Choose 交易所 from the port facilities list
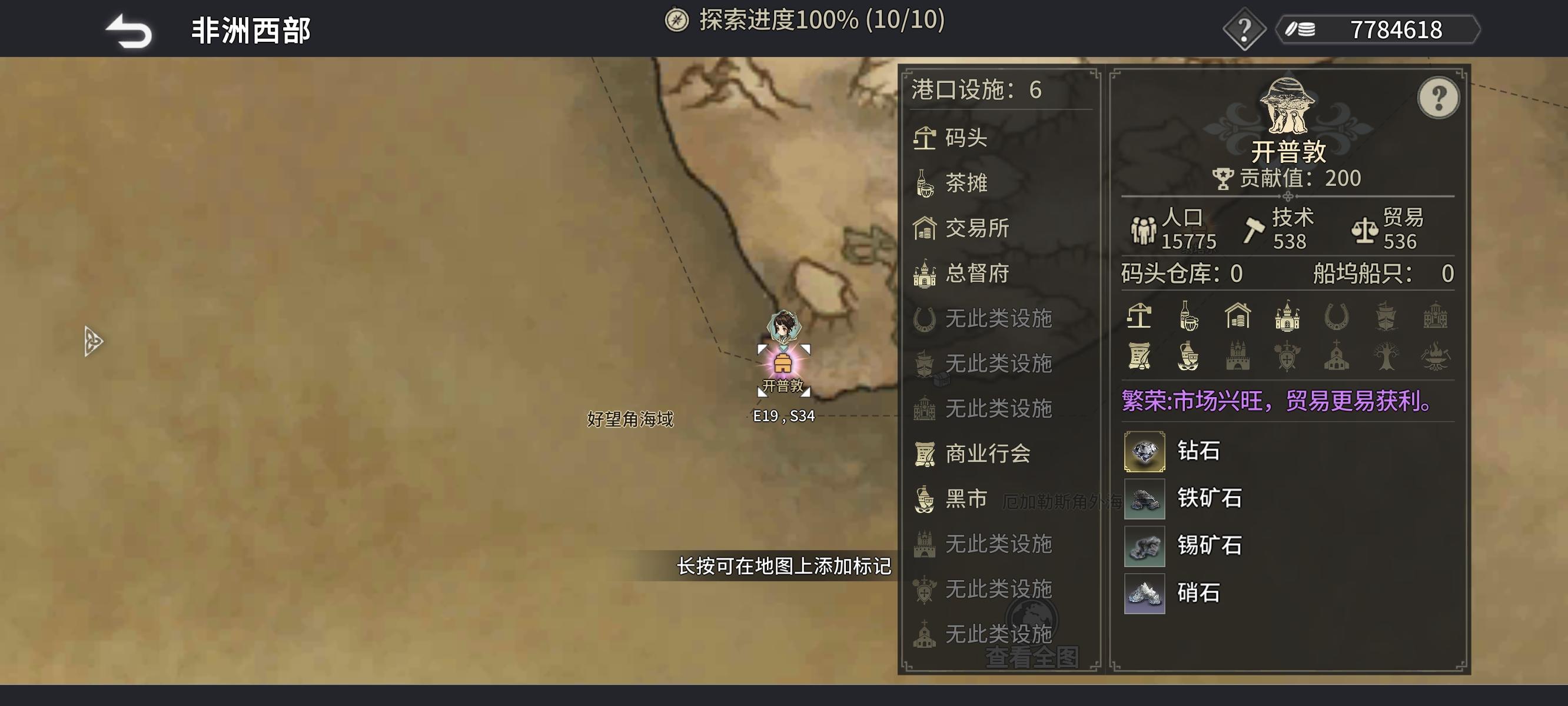The height and width of the screenshot is (706, 1568). [x=1001, y=228]
